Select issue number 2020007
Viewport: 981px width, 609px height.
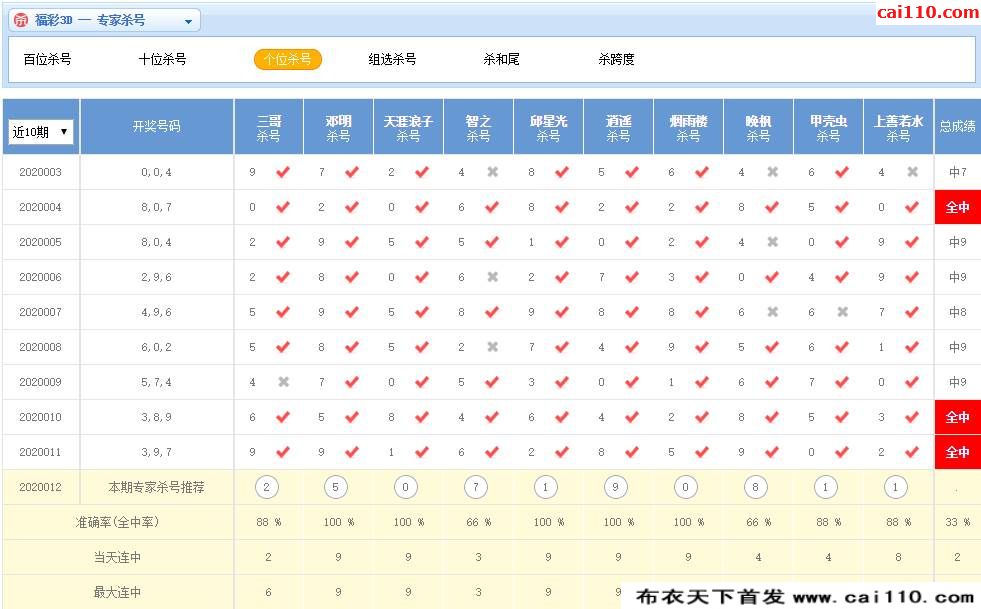[x=41, y=312]
